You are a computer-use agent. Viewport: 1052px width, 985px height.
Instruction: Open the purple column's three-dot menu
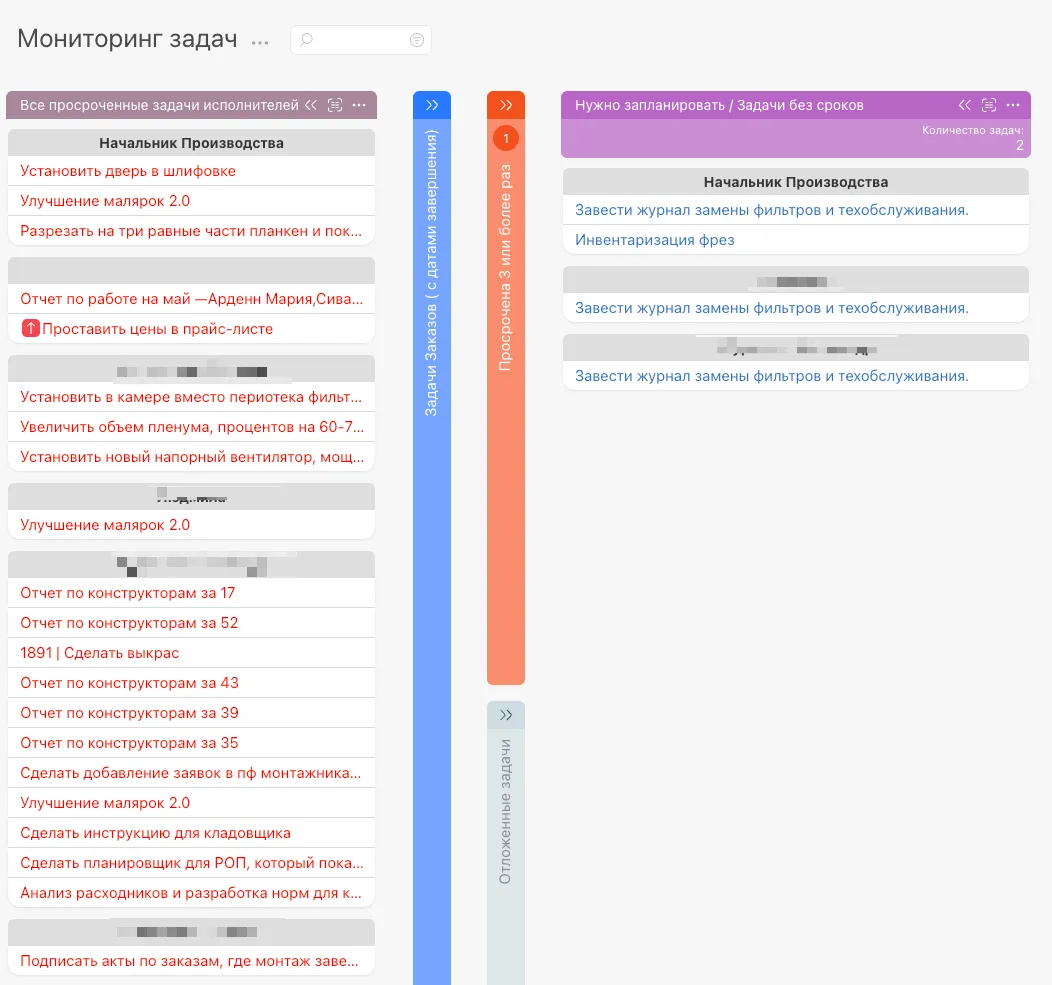pos(1013,105)
